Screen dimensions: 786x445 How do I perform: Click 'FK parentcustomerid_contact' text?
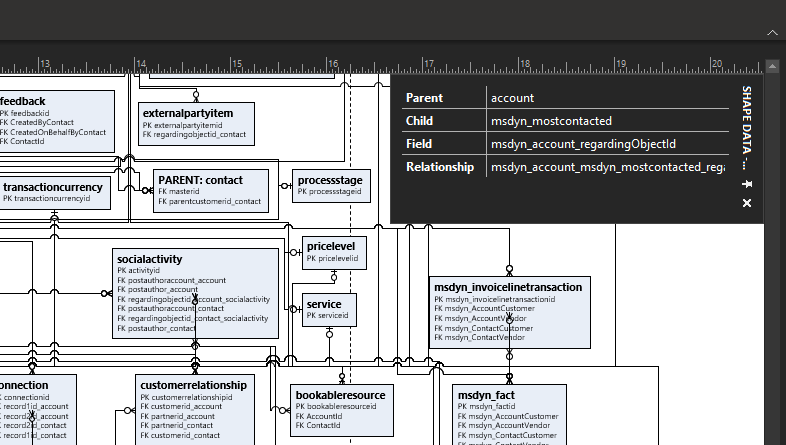[x=210, y=201]
